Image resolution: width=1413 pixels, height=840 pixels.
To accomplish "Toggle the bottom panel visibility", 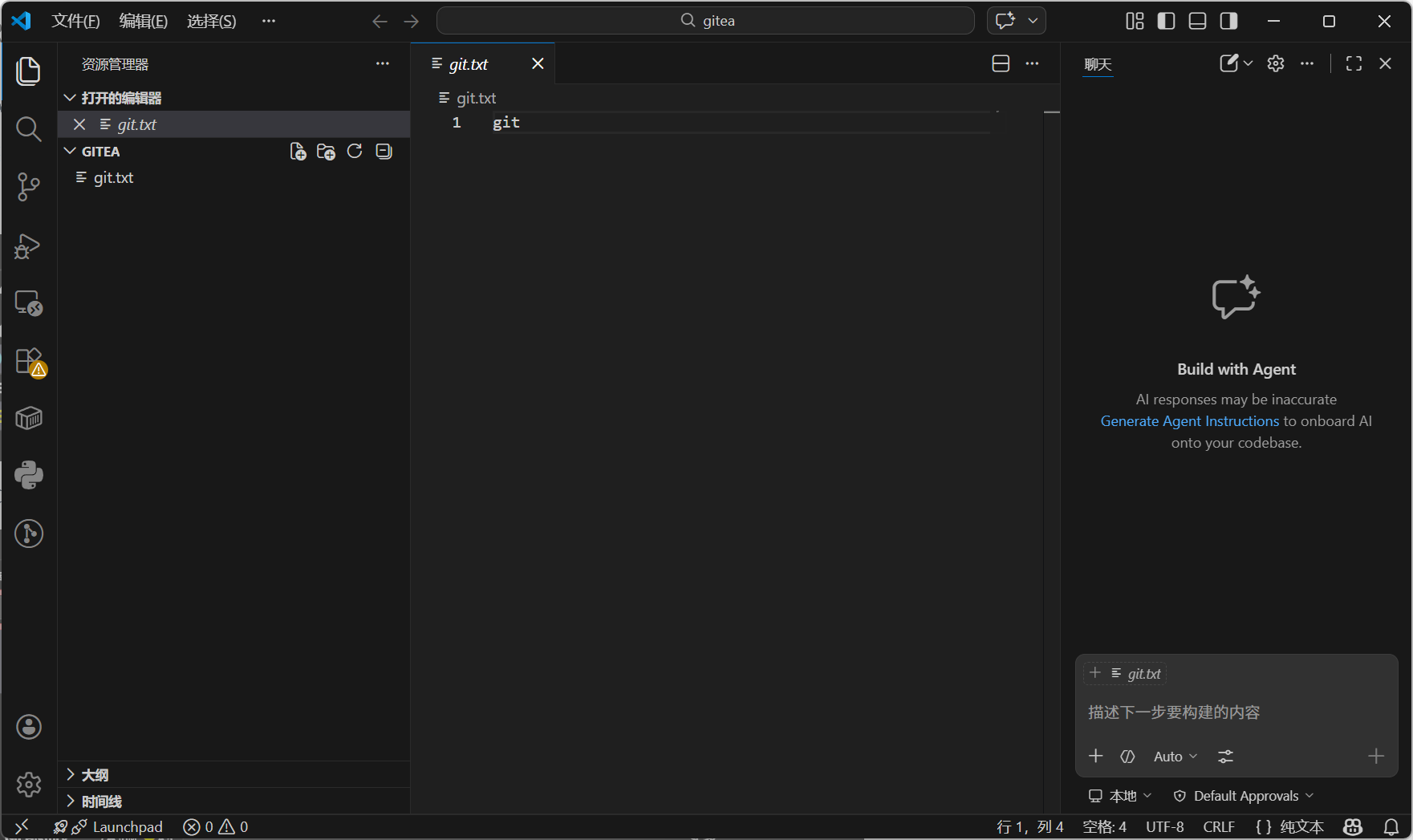I will point(1197,21).
